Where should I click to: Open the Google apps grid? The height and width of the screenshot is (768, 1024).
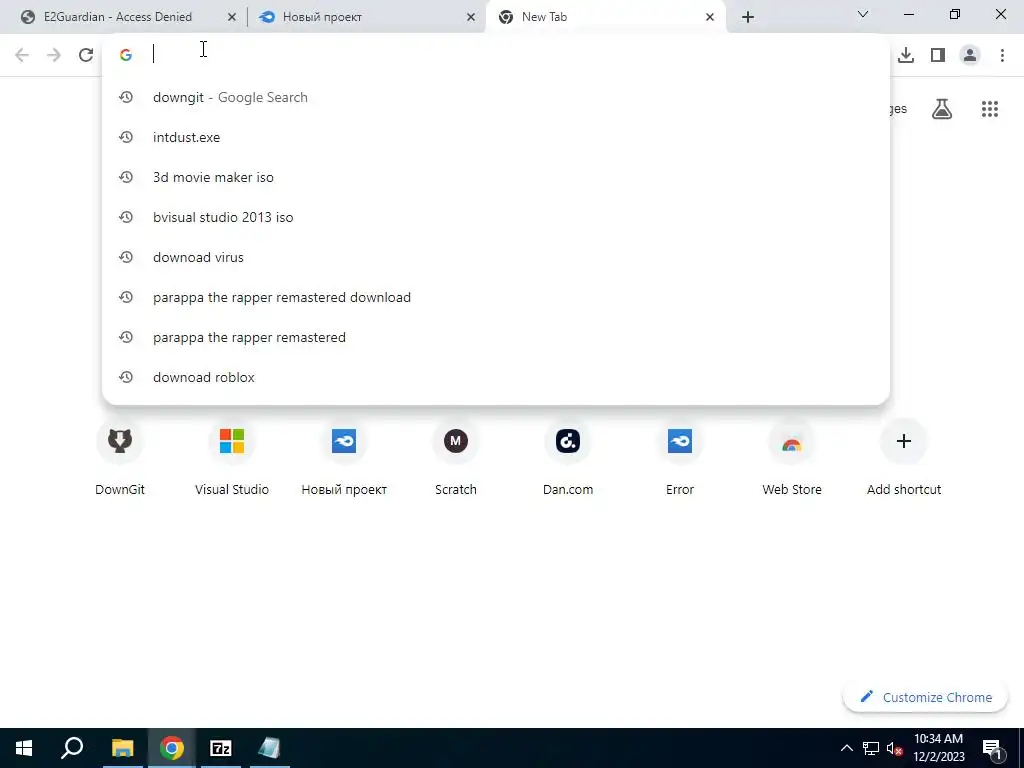[990, 109]
